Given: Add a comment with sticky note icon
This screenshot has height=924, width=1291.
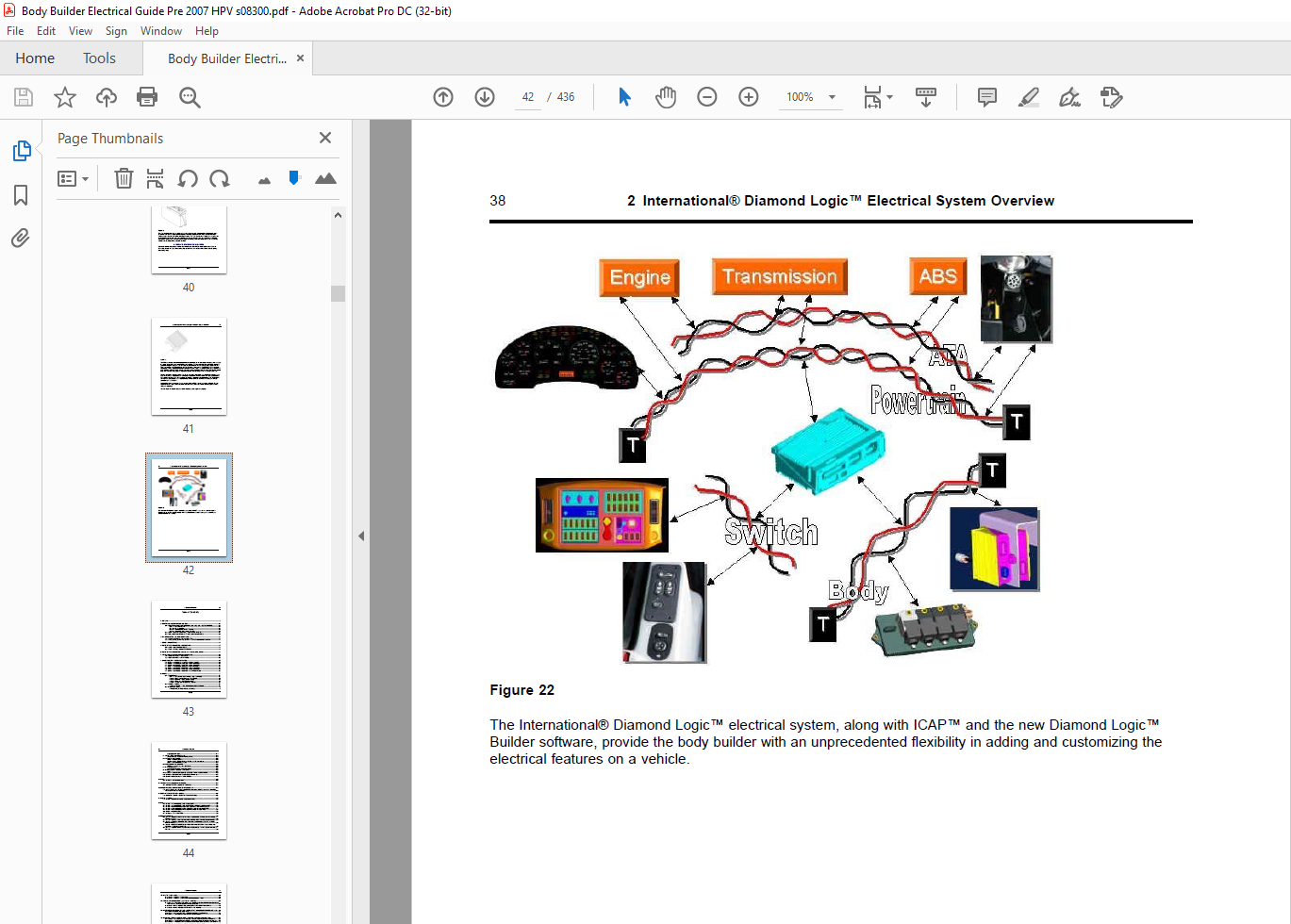Looking at the screenshot, I should 987,97.
